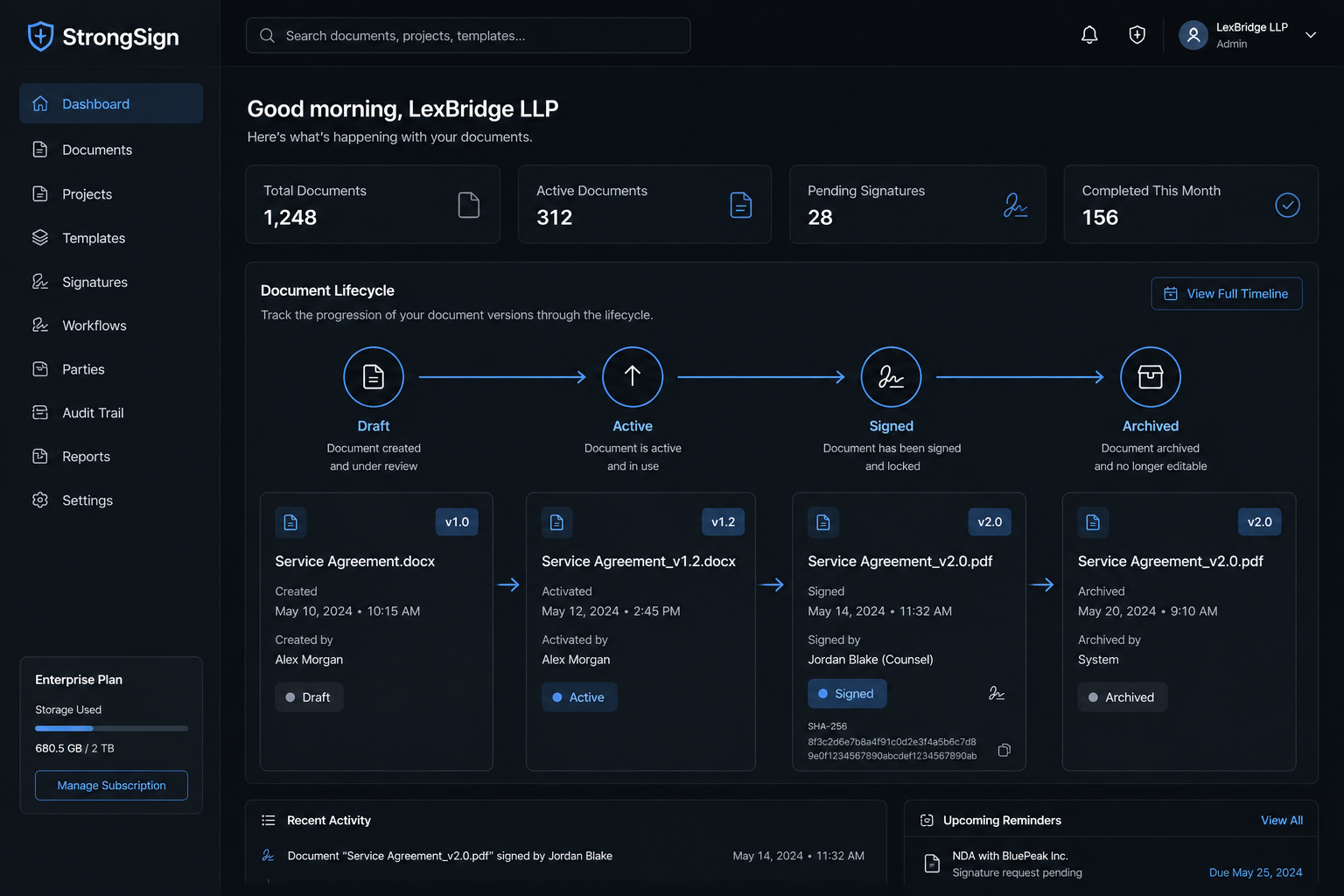
Task: Open Settings in the sidebar
Action: click(111, 500)
